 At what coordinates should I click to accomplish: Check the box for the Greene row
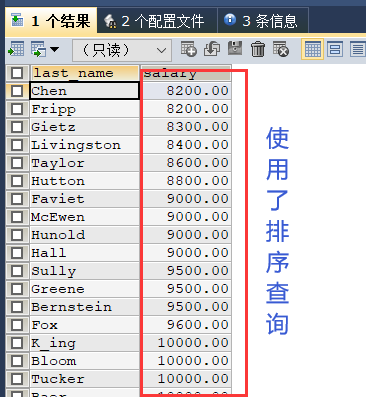pos(17,289)
